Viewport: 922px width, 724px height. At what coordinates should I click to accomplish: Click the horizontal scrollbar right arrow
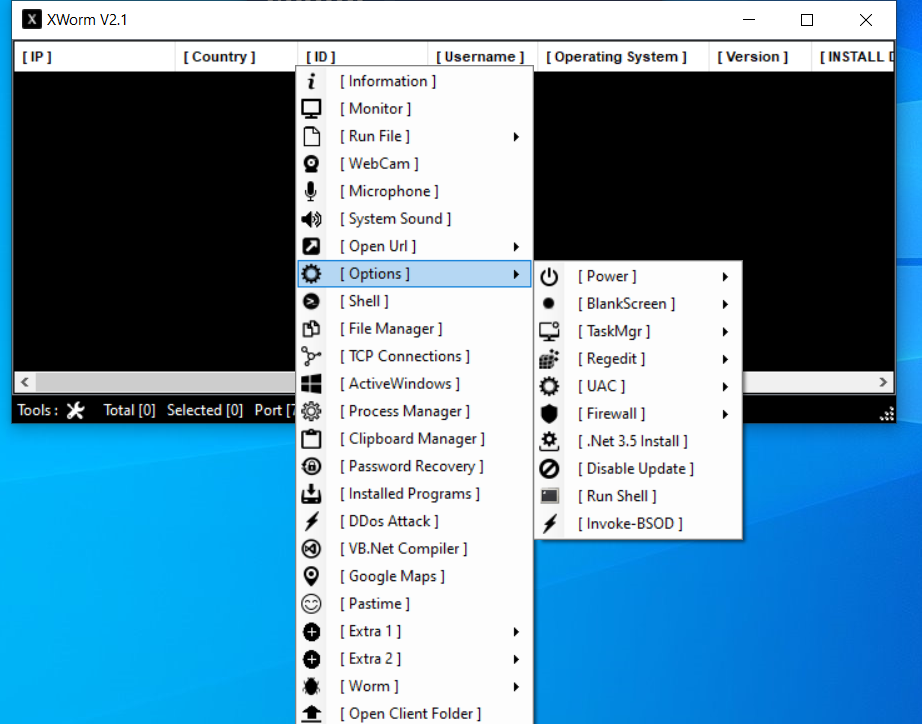click(x=883, y=382)
